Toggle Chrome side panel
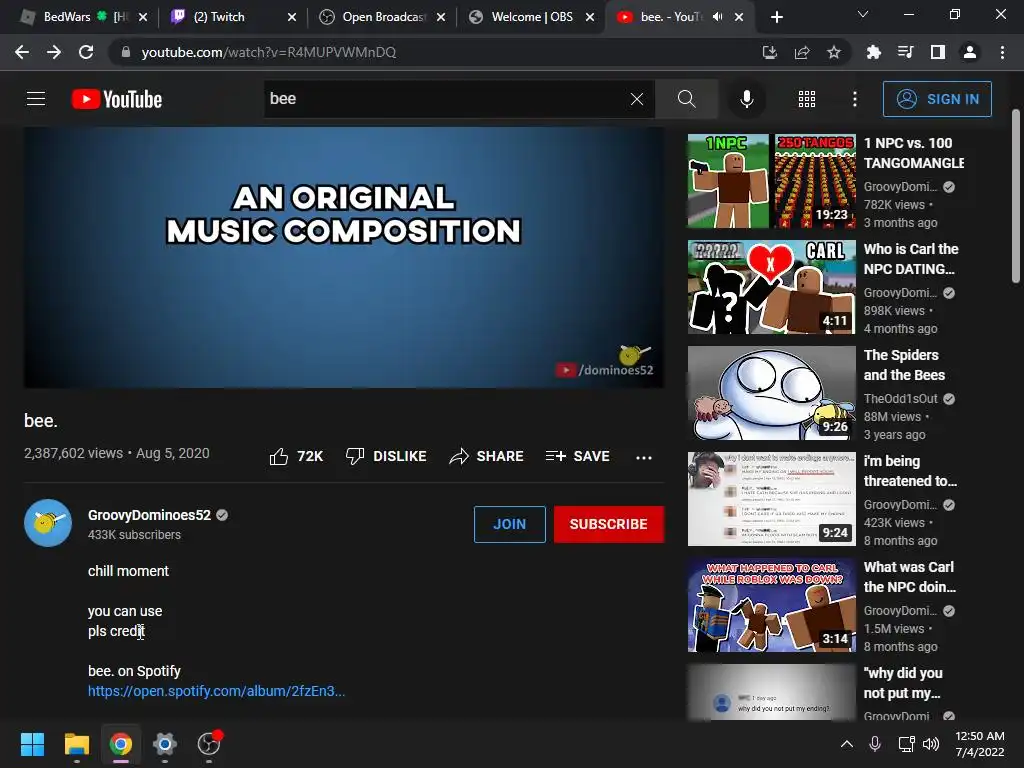 point(937,52)
